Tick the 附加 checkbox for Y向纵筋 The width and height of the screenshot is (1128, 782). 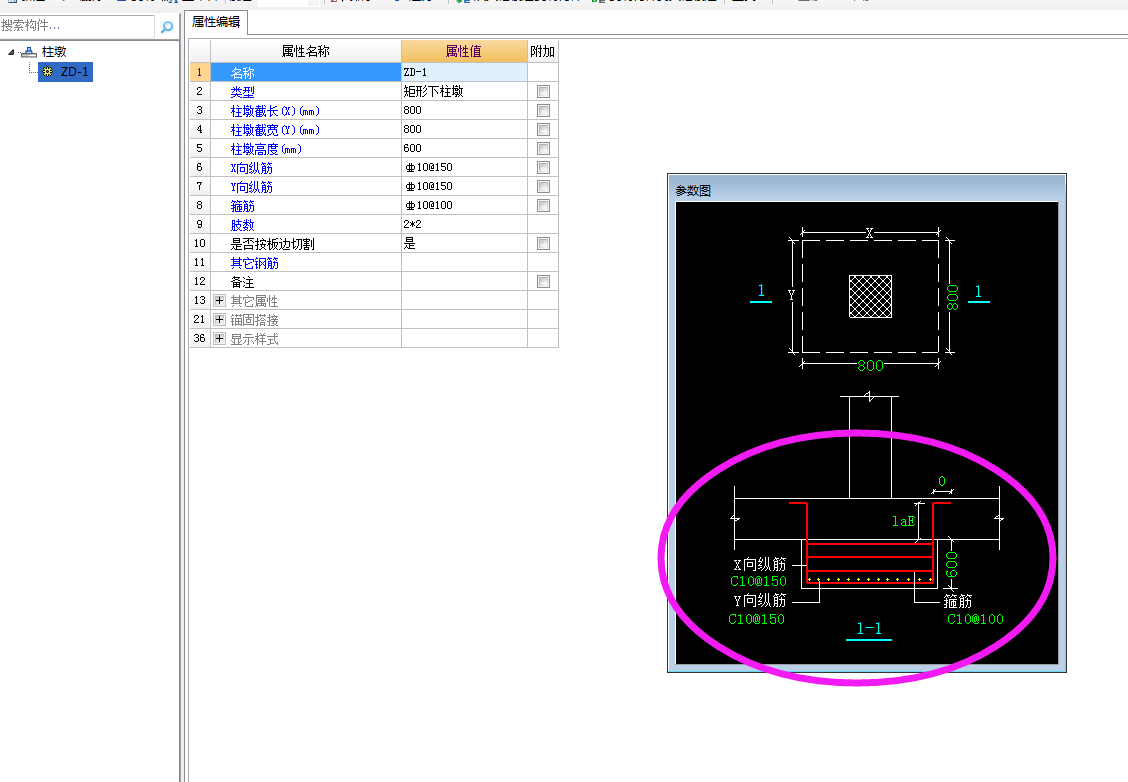click(x=543, y=186)
